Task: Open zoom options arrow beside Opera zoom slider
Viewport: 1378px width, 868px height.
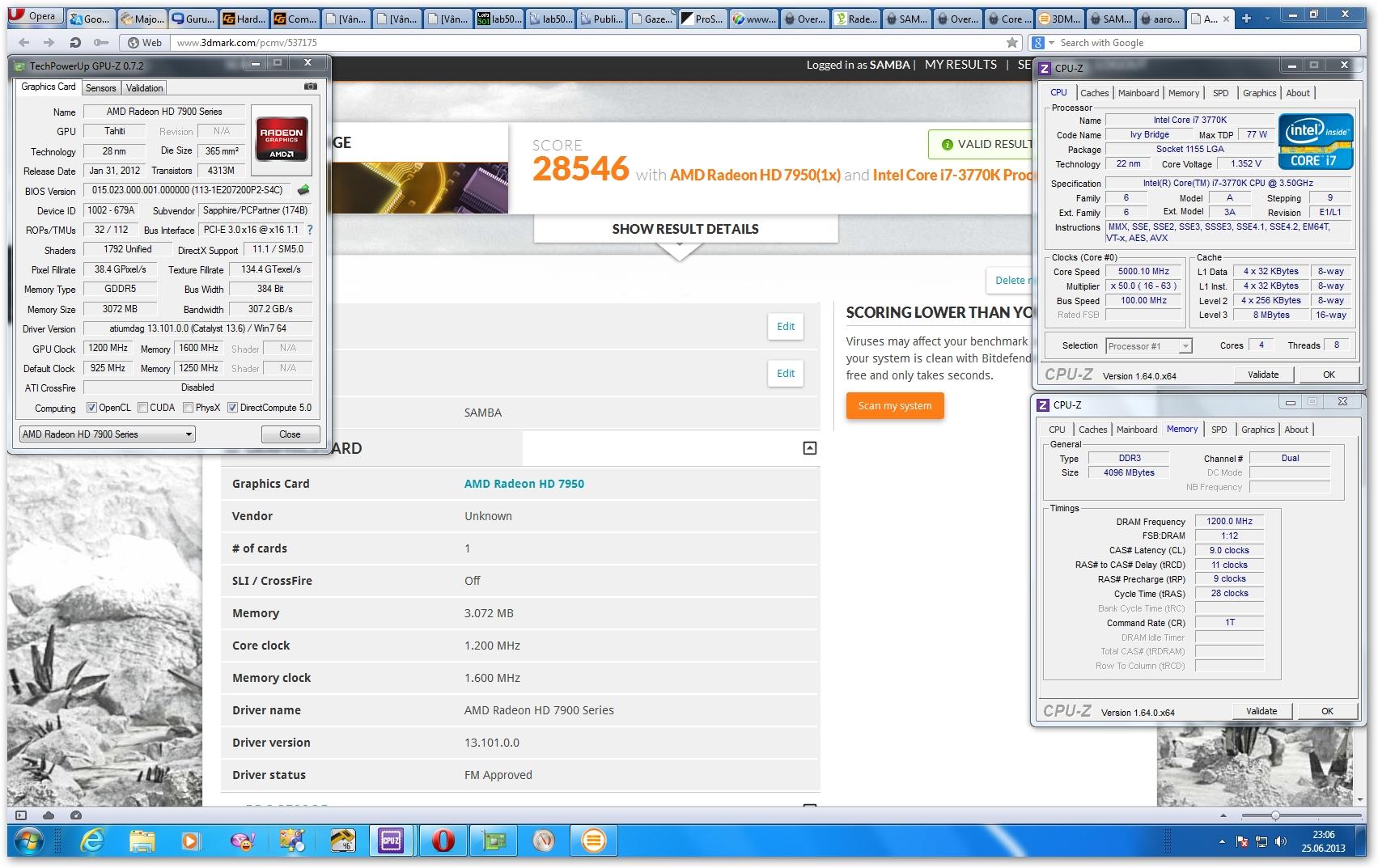Action: pos(1222,815)
